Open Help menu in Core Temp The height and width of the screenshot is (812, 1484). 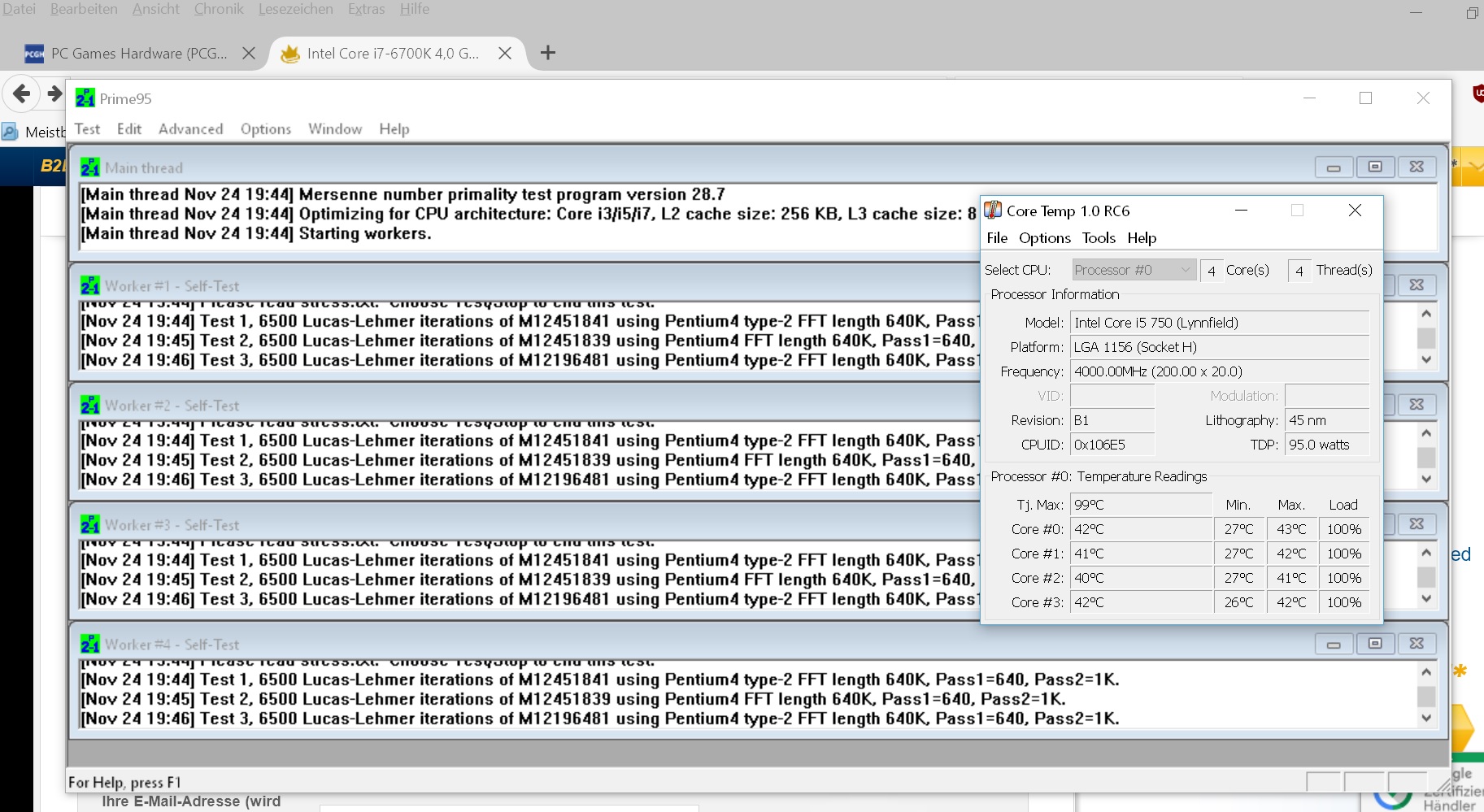[1142, 238]
